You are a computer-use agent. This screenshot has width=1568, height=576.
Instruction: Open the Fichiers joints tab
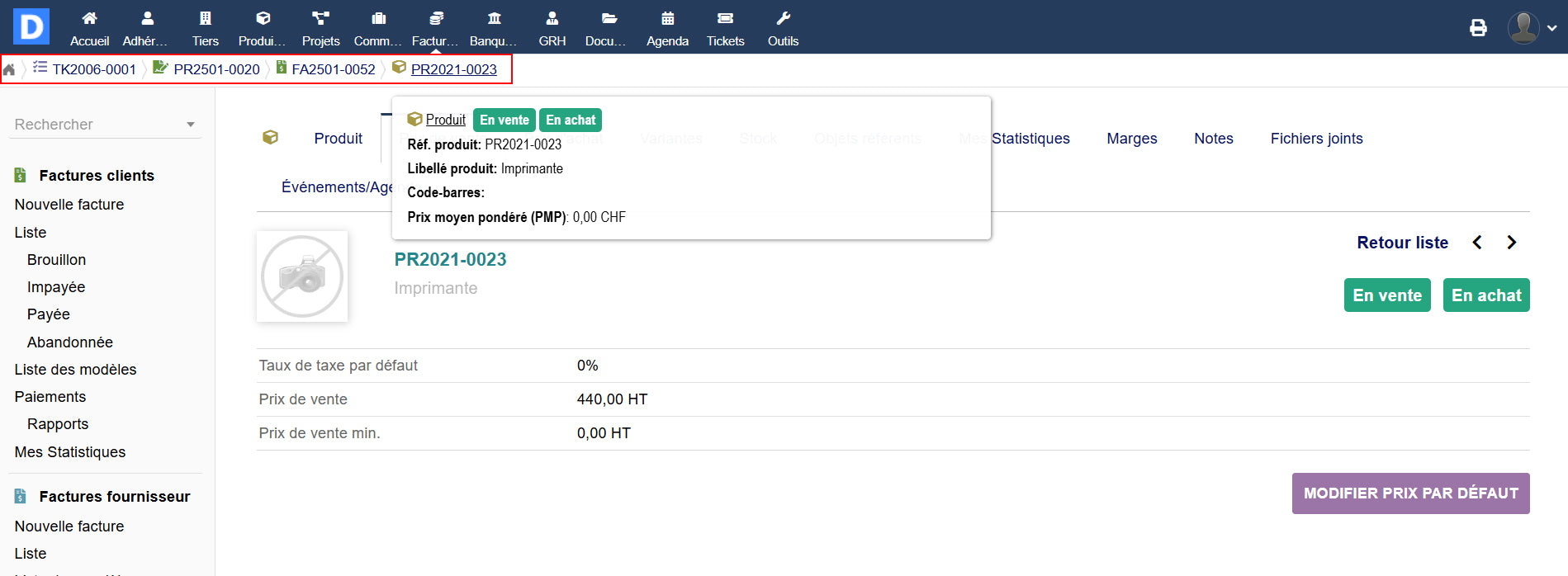[1316, 139]
